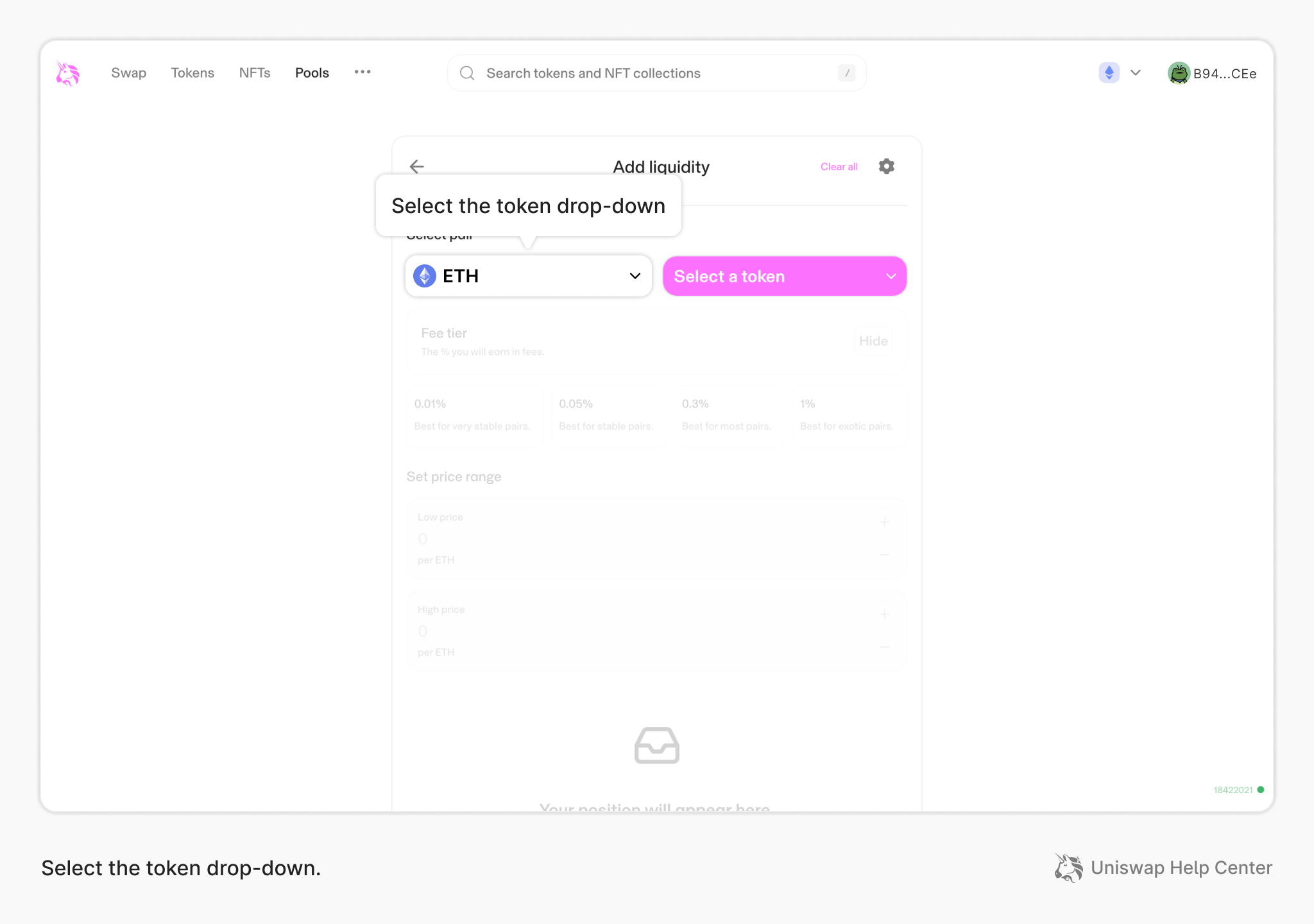
Task: Click the Uniswap unicorn logo
Action: point(67,73)
